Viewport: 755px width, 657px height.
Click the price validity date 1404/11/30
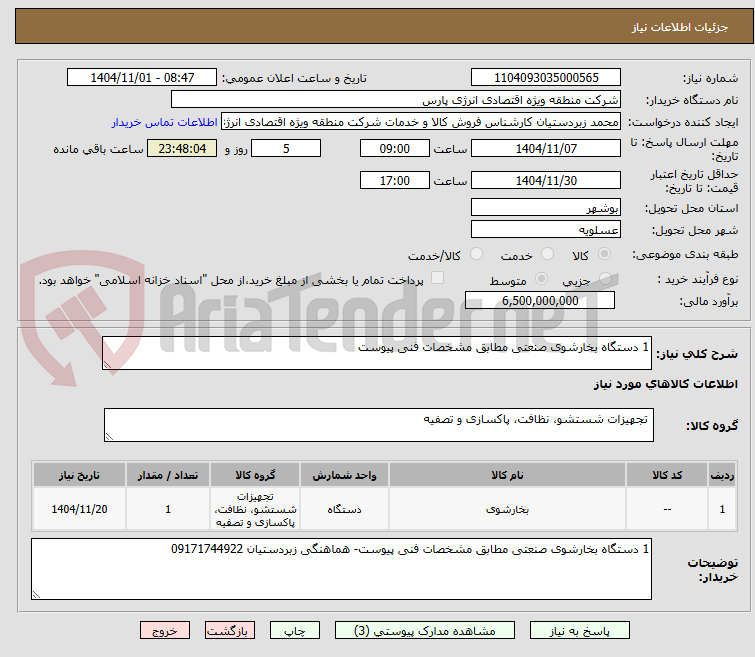(x=546, y=181)
